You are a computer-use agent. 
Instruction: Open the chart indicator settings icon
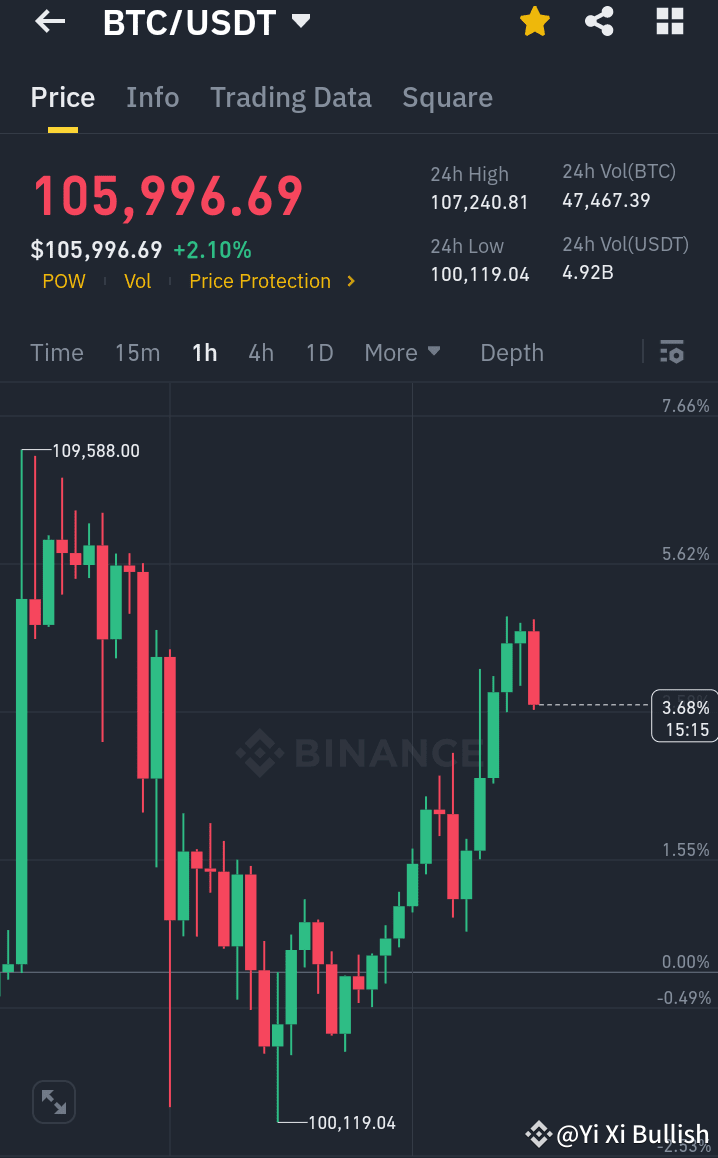pyautogui.click(x=672, y=352)
